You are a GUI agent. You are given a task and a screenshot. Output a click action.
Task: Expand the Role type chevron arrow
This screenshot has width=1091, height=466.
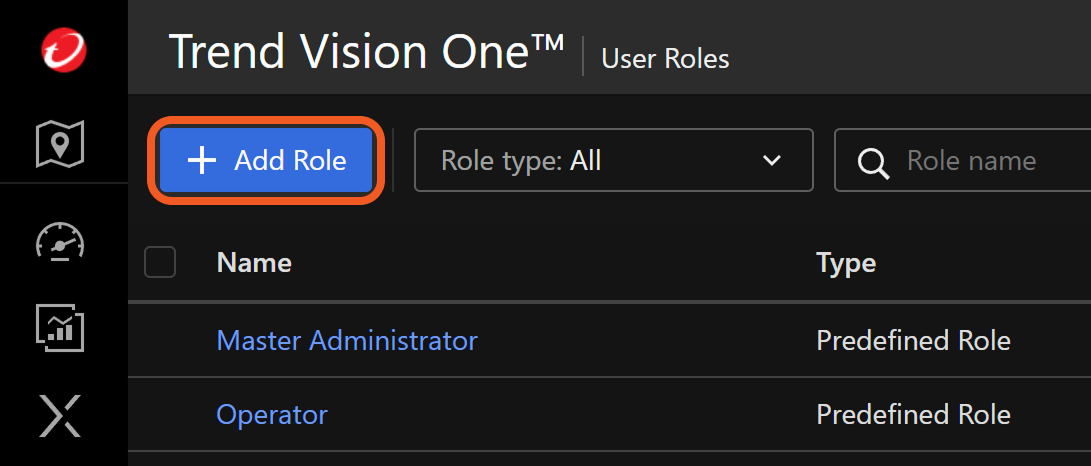(771, 160)
